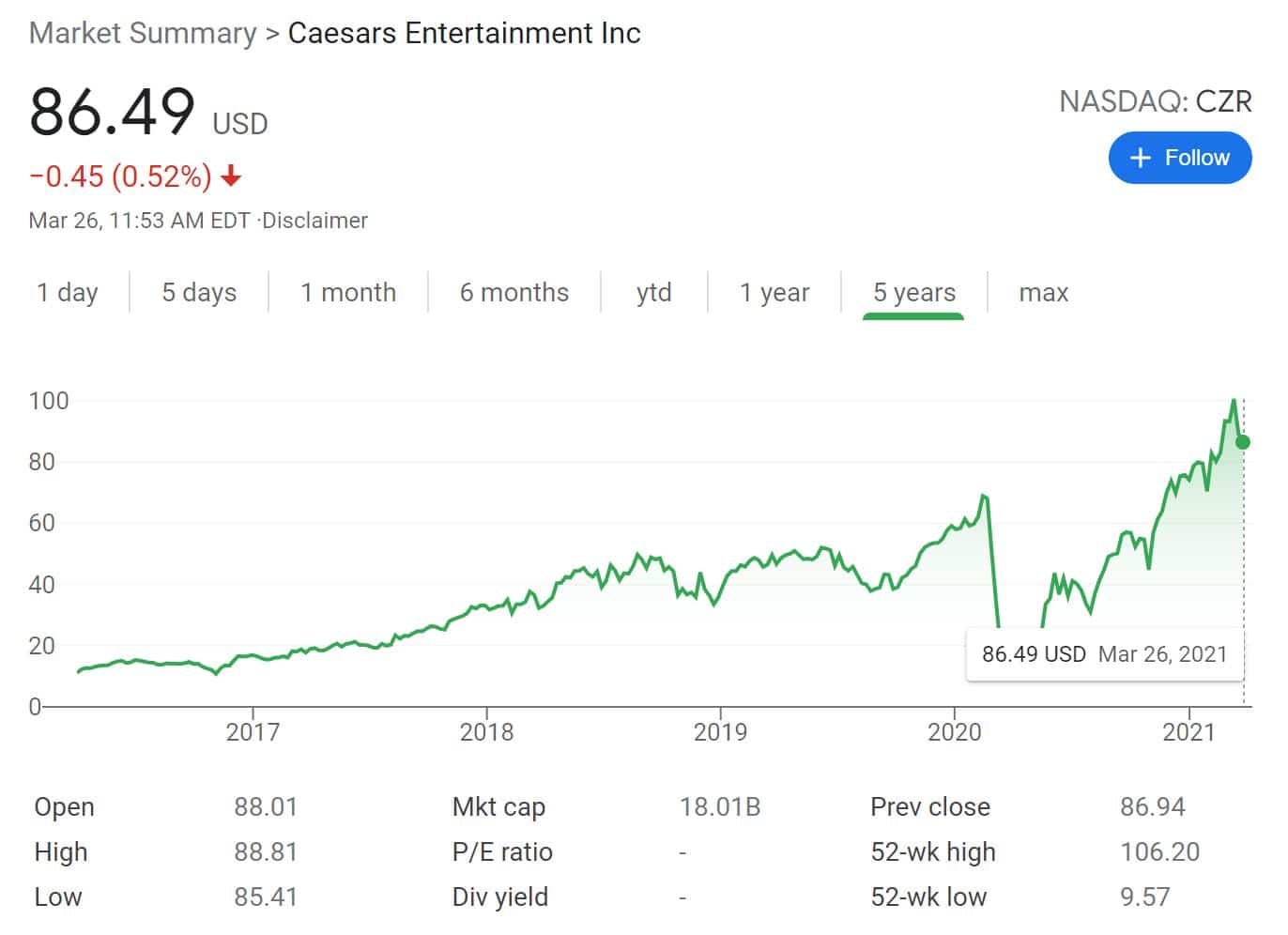Select the active 5 years tab

[913, 292]
